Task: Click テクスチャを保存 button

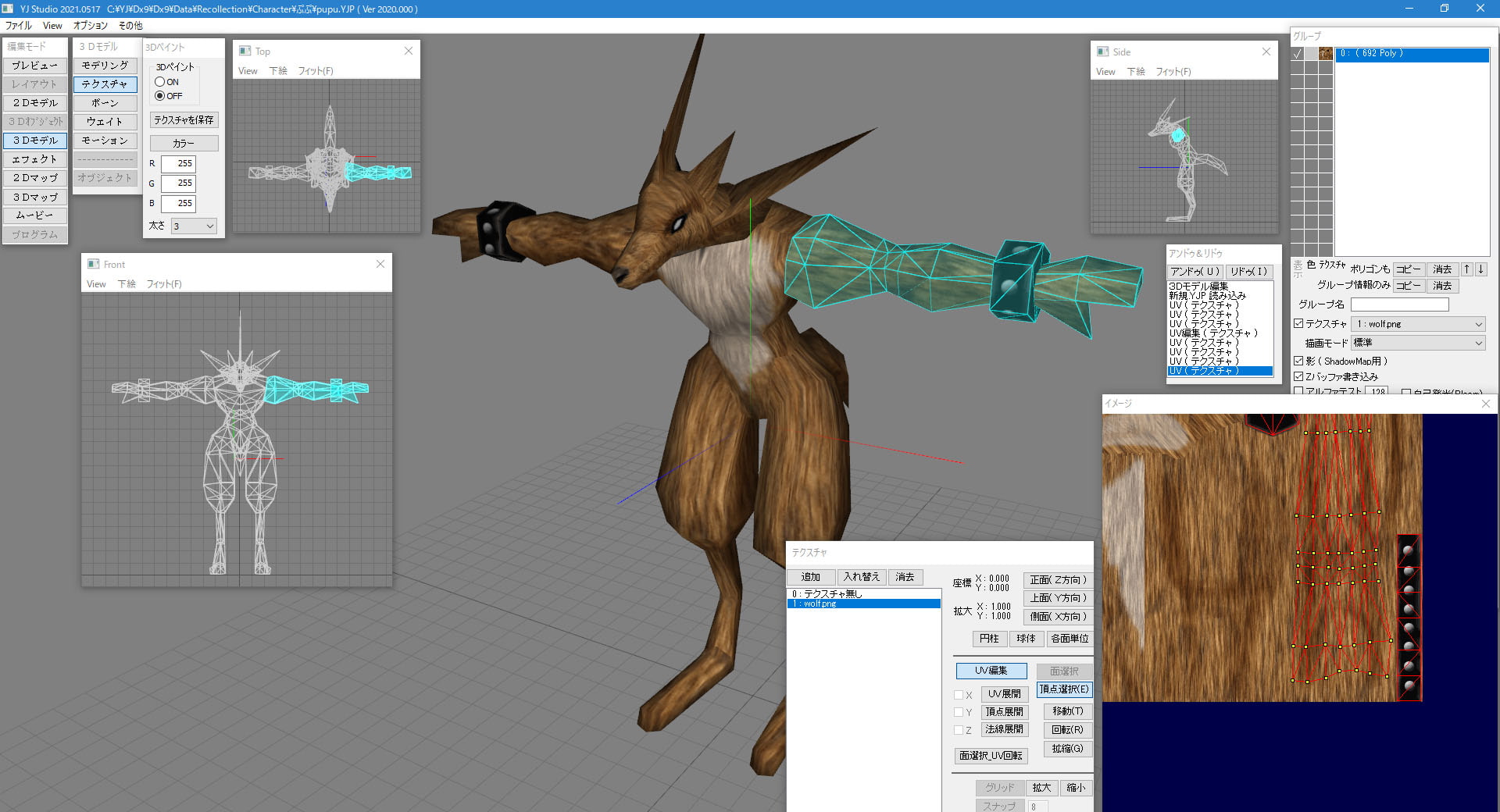Action: (184, 120)
